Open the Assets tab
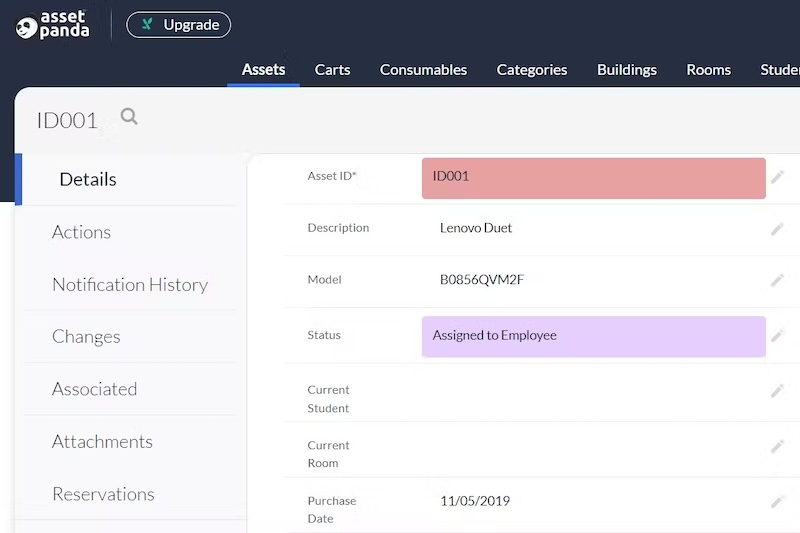The height and width of the screenshot is (533, 800). (x=263, y=70)
